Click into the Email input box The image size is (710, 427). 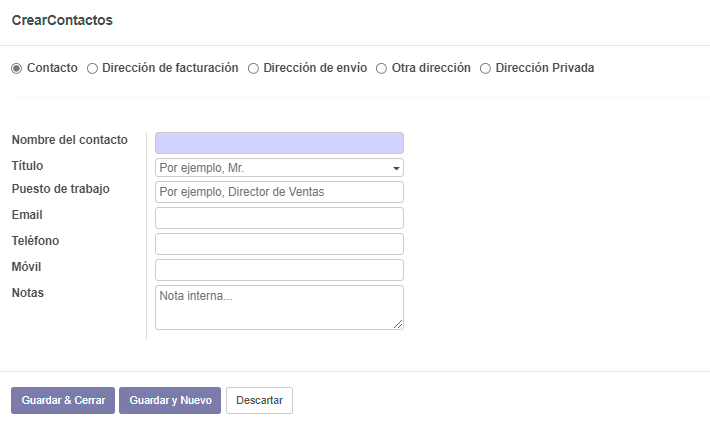(279, 218)
